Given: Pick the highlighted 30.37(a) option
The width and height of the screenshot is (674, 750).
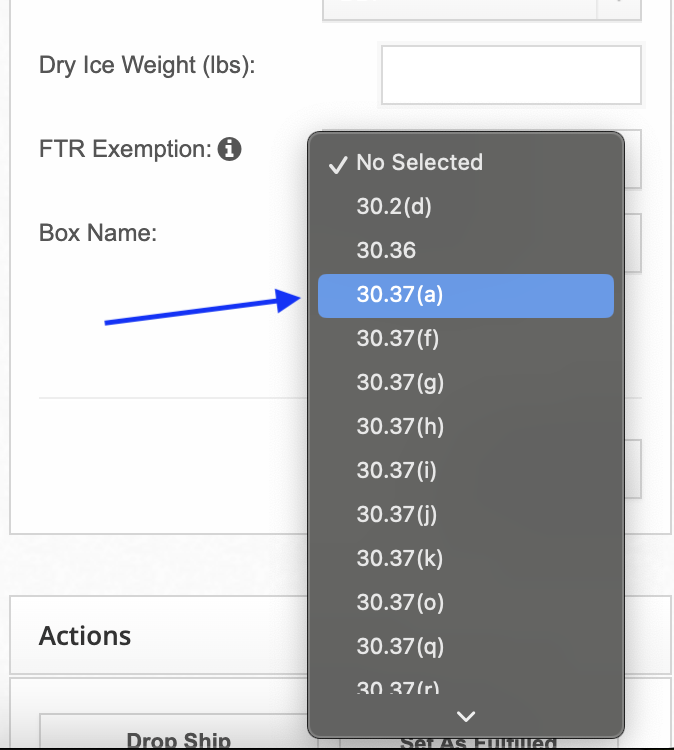Looking at the screenshot, I should tap(466, 296).
